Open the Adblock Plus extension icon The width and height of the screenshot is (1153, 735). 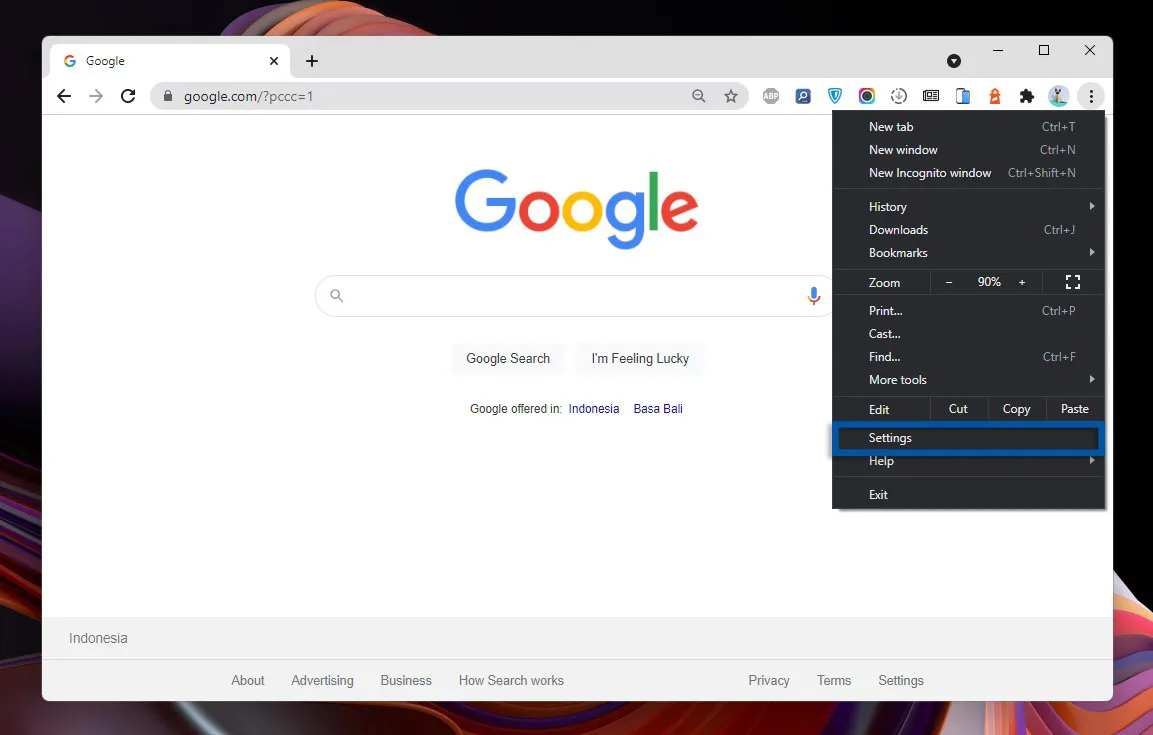point(770,95)
